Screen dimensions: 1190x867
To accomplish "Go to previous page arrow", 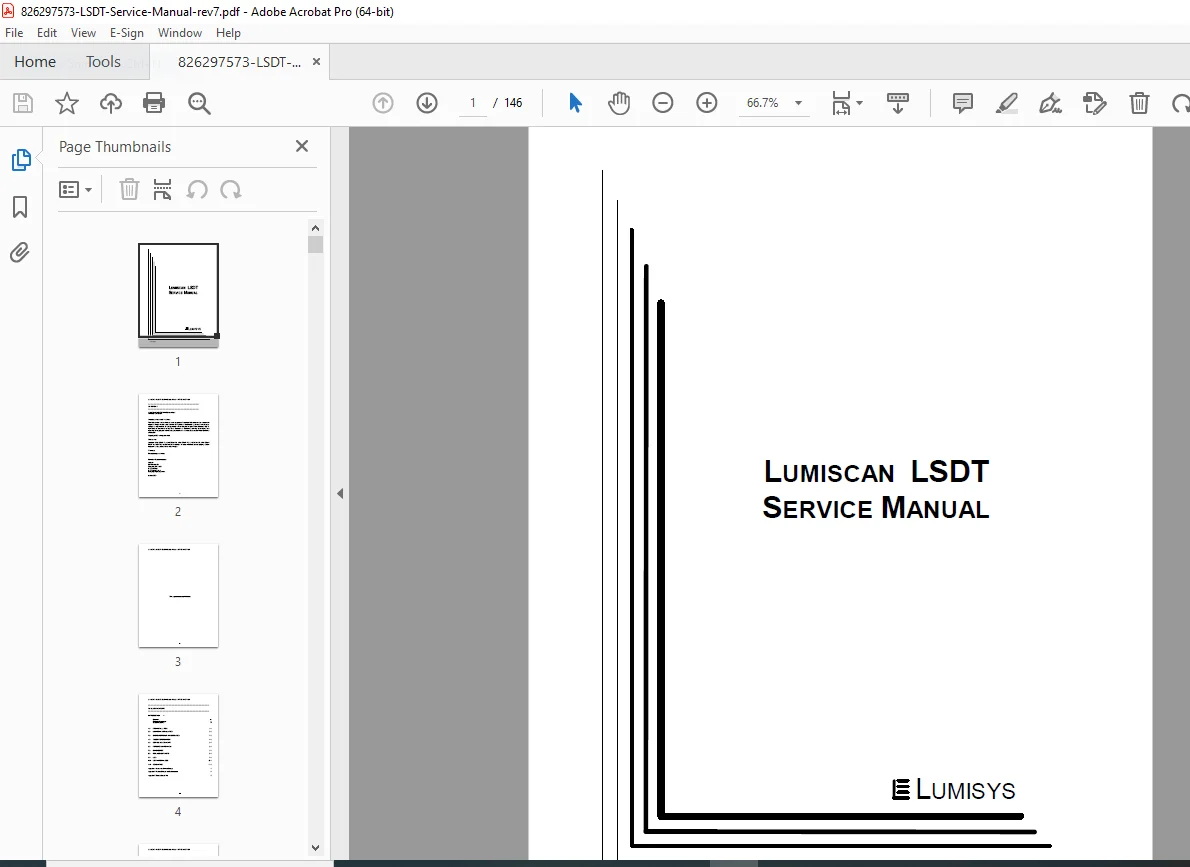I will (383, 103).
